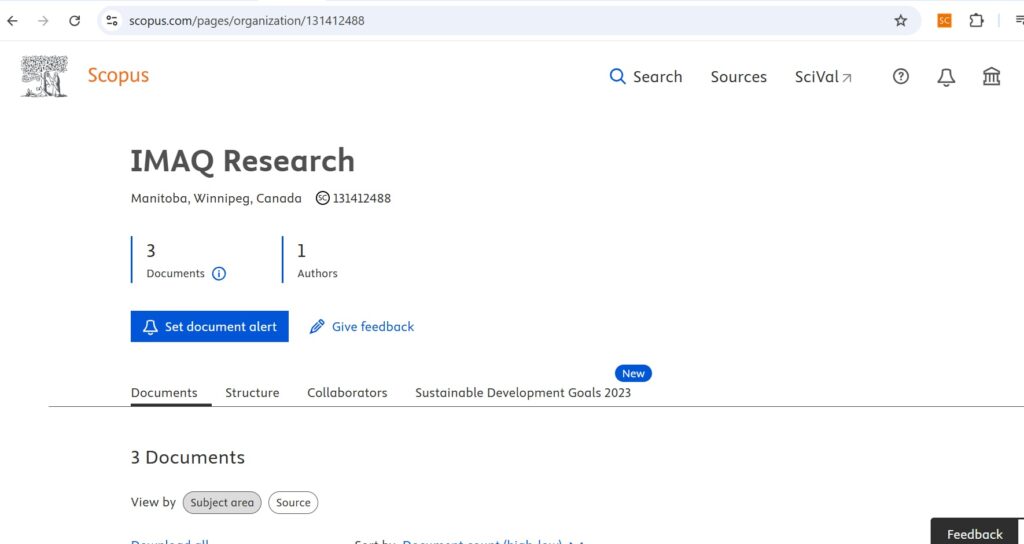Open the institution building icon

coord(991,77)
